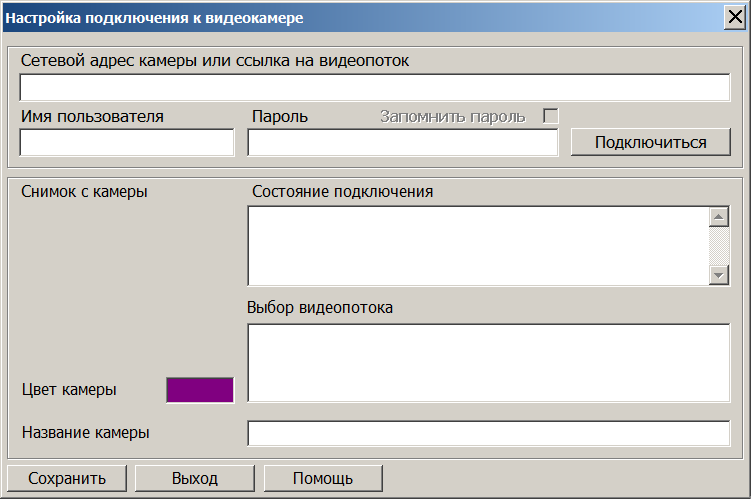Viewport: 751px width, 499px height.
Task: Click the camera network address field
Action: click(x=374, y=87)
